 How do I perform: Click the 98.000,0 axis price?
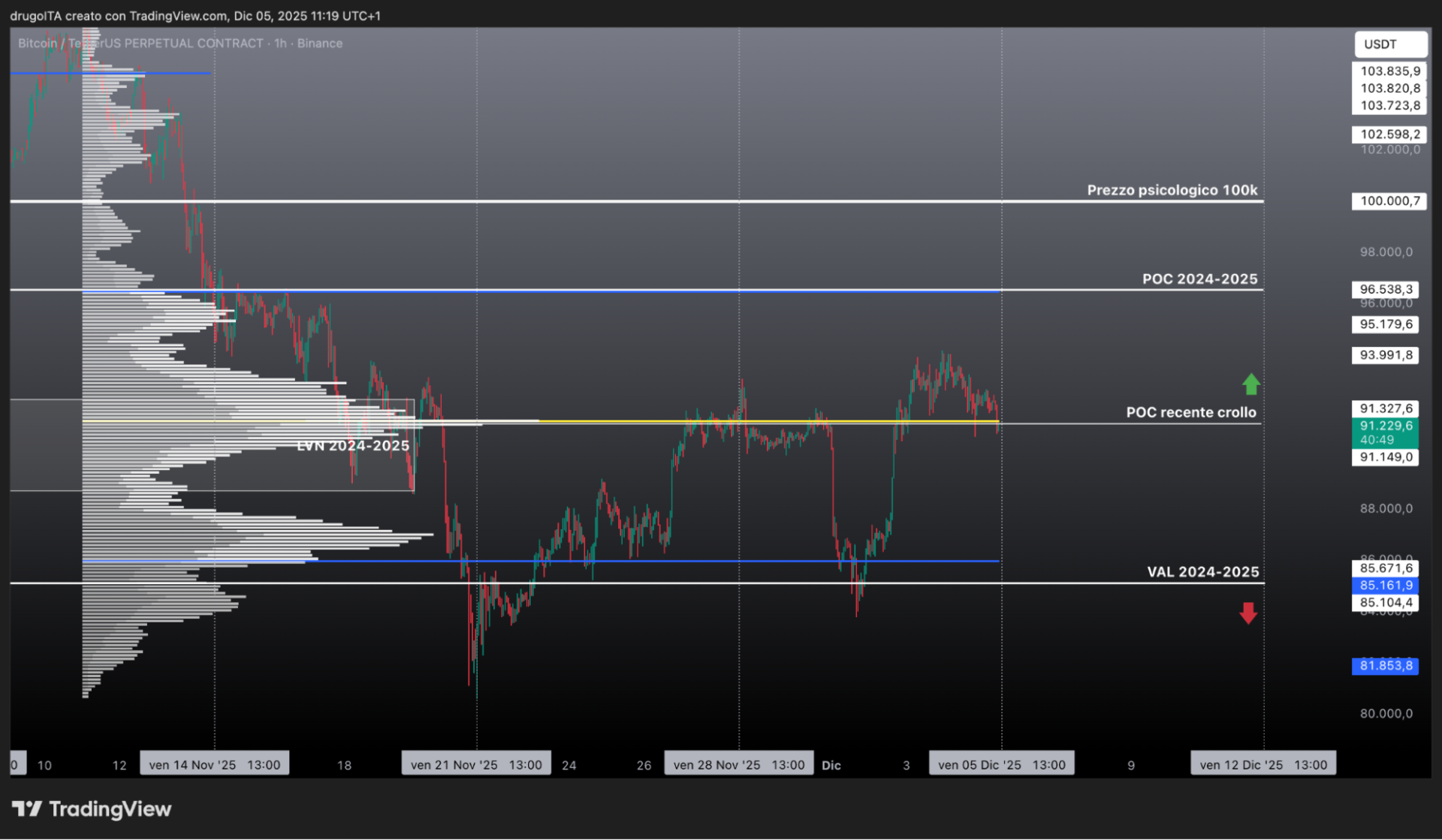tap(1386, 252)
